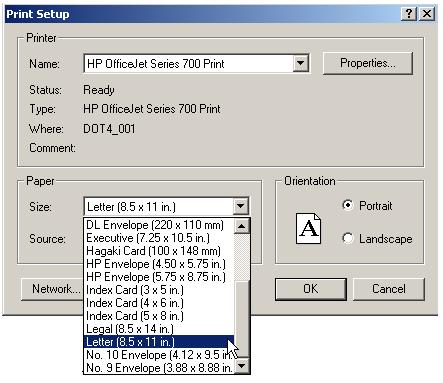Select the Portrait orientation radio button
Viewport: 443px width, 383px height.
(348, 205)
